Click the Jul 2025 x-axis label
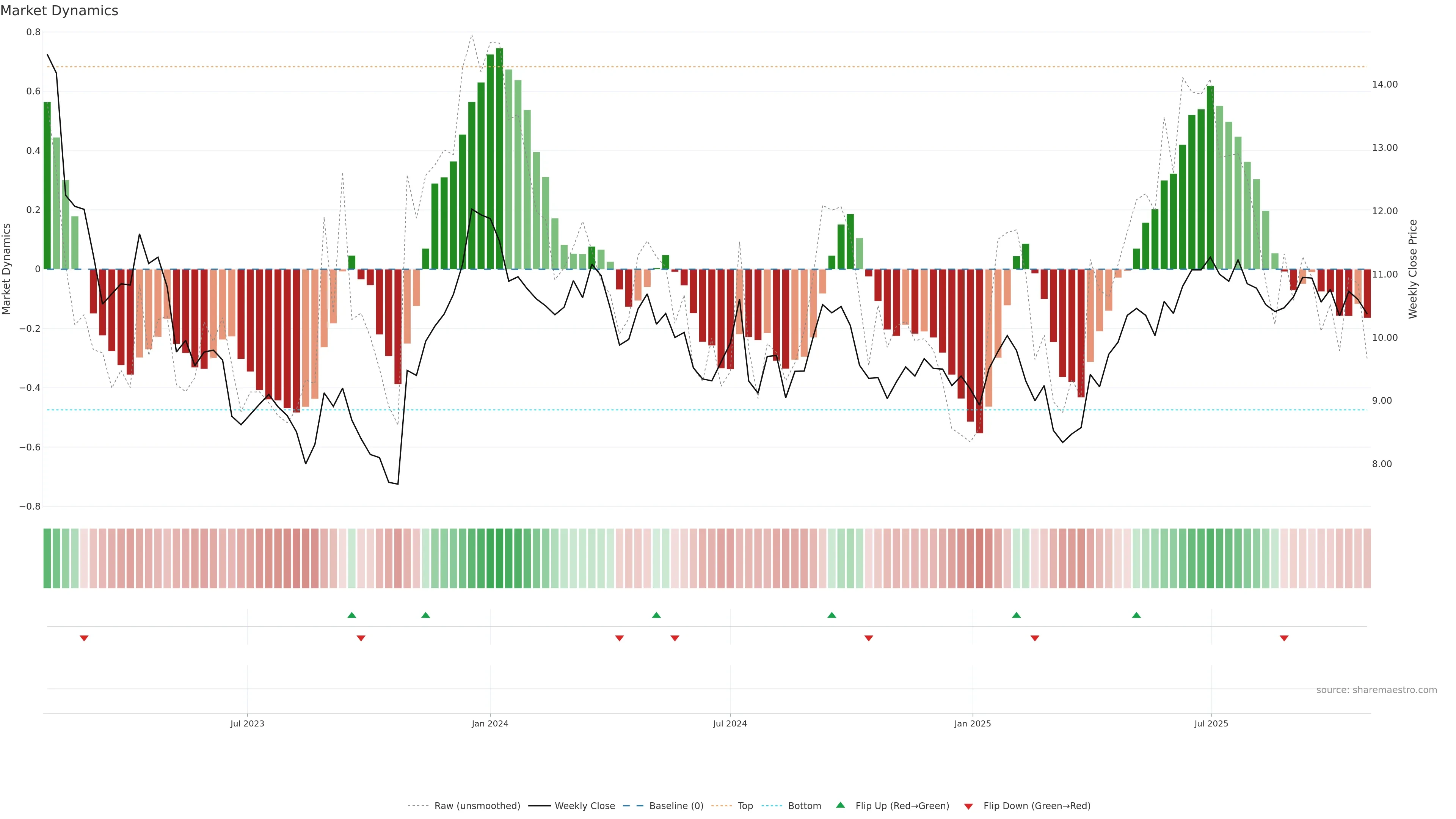The width and height of the screenshot is (1456, 819). coord(1211,723)
